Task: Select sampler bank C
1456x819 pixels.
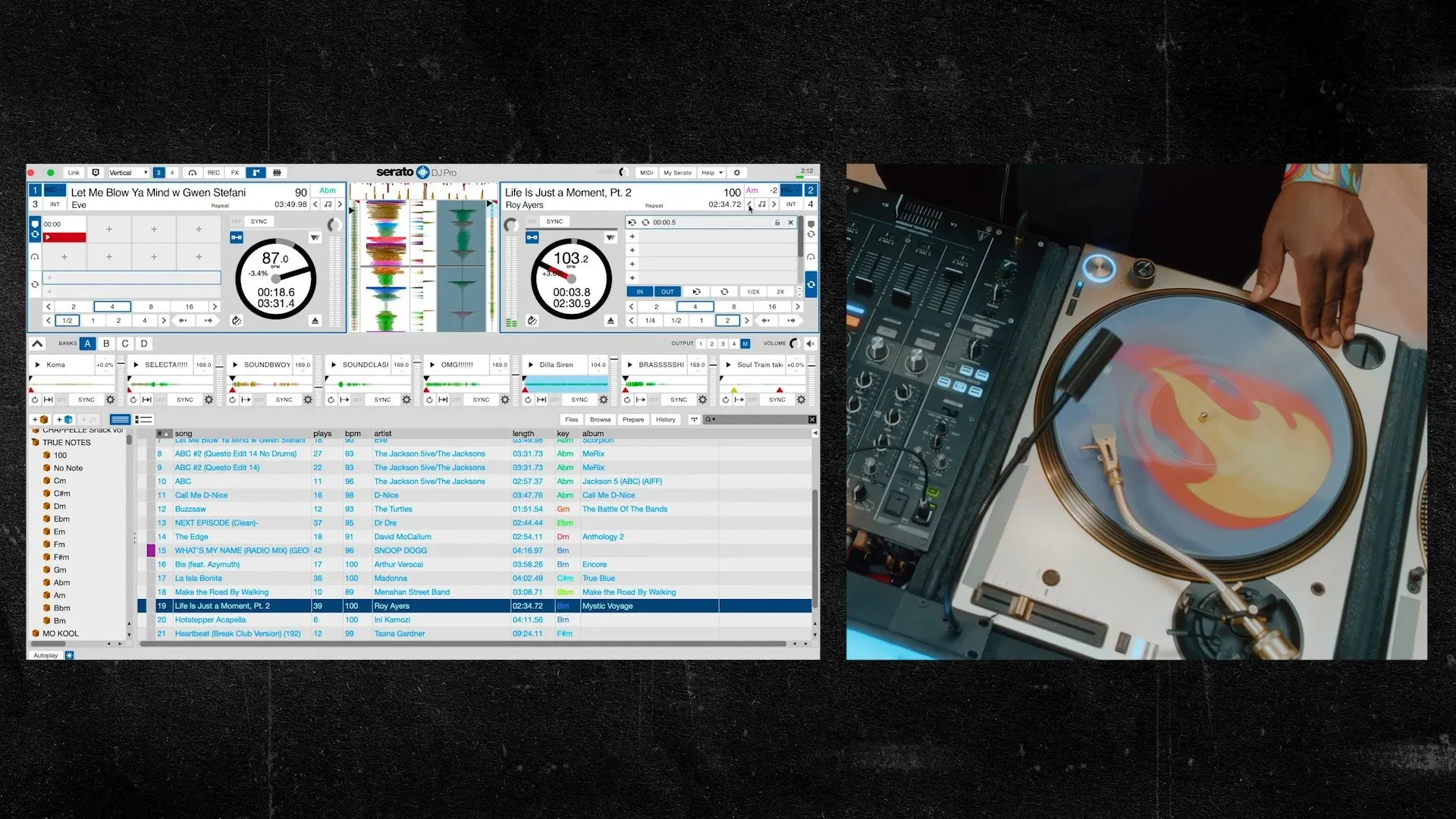Action: pyautogui.click(x=125, y=344)
